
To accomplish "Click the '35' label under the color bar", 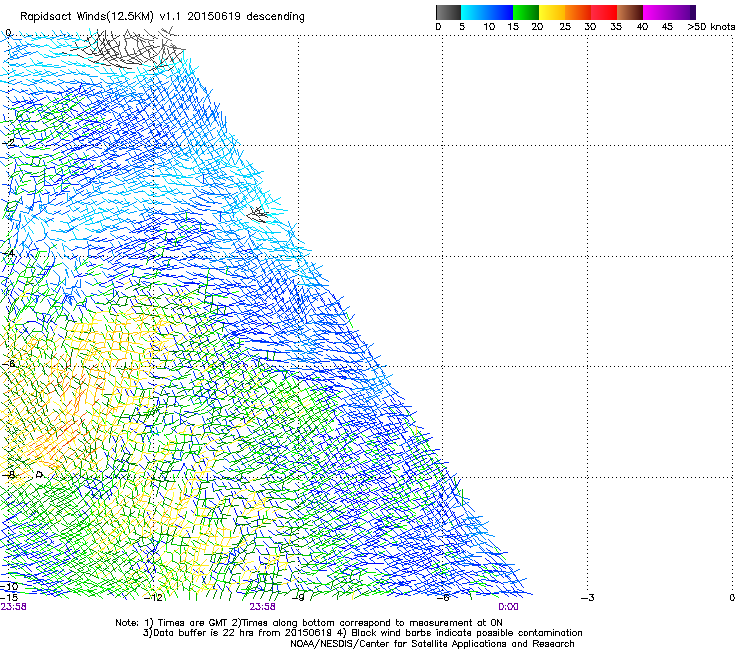I will tap(616, 27).
